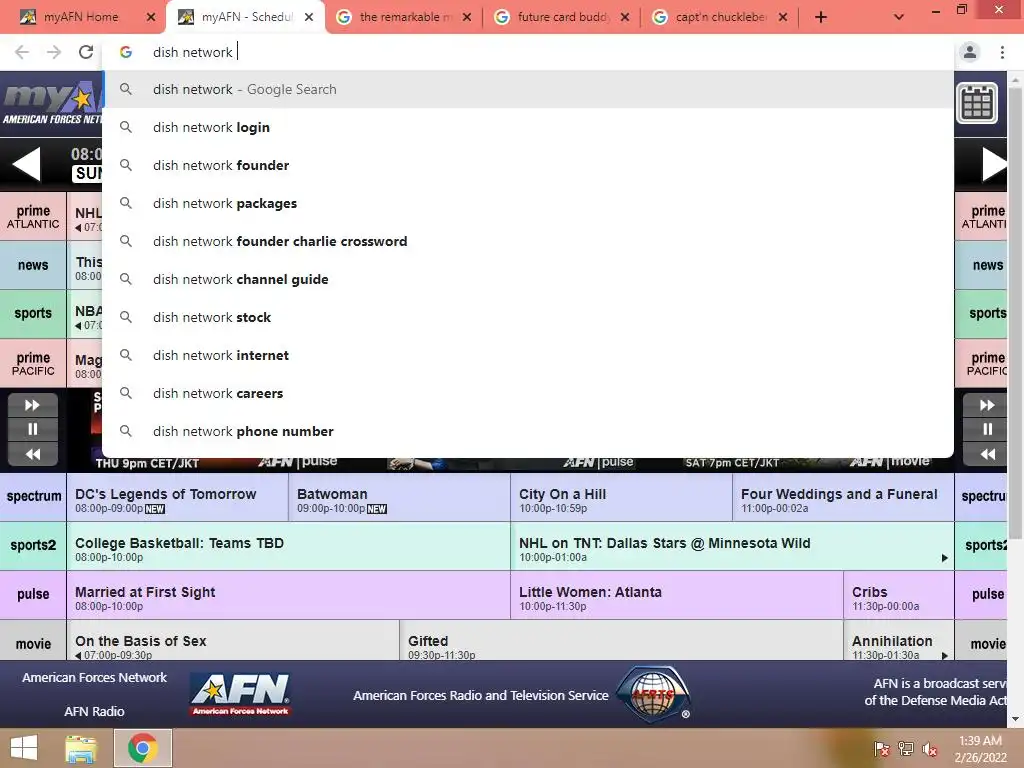Viewport: 1024px width, 768px height.
Task: Open the Chrome three-dot menu
Action: coord(1002,52)
